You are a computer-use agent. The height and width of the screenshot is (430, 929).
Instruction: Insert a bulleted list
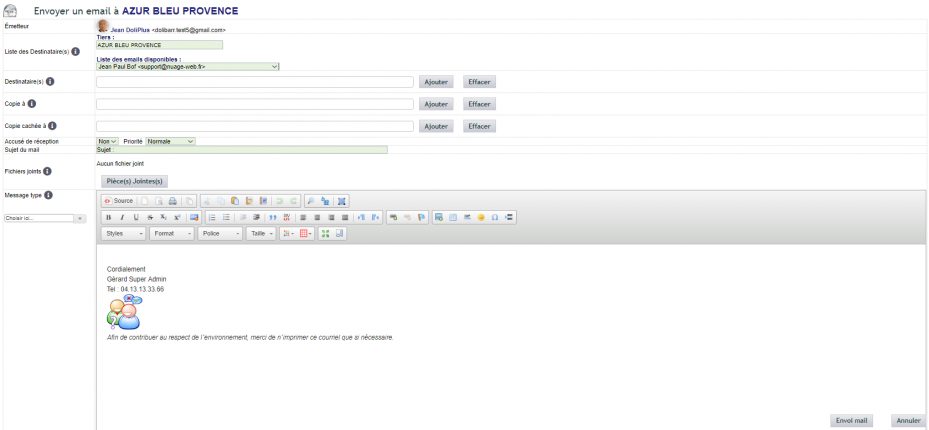(x=226, y=217)
